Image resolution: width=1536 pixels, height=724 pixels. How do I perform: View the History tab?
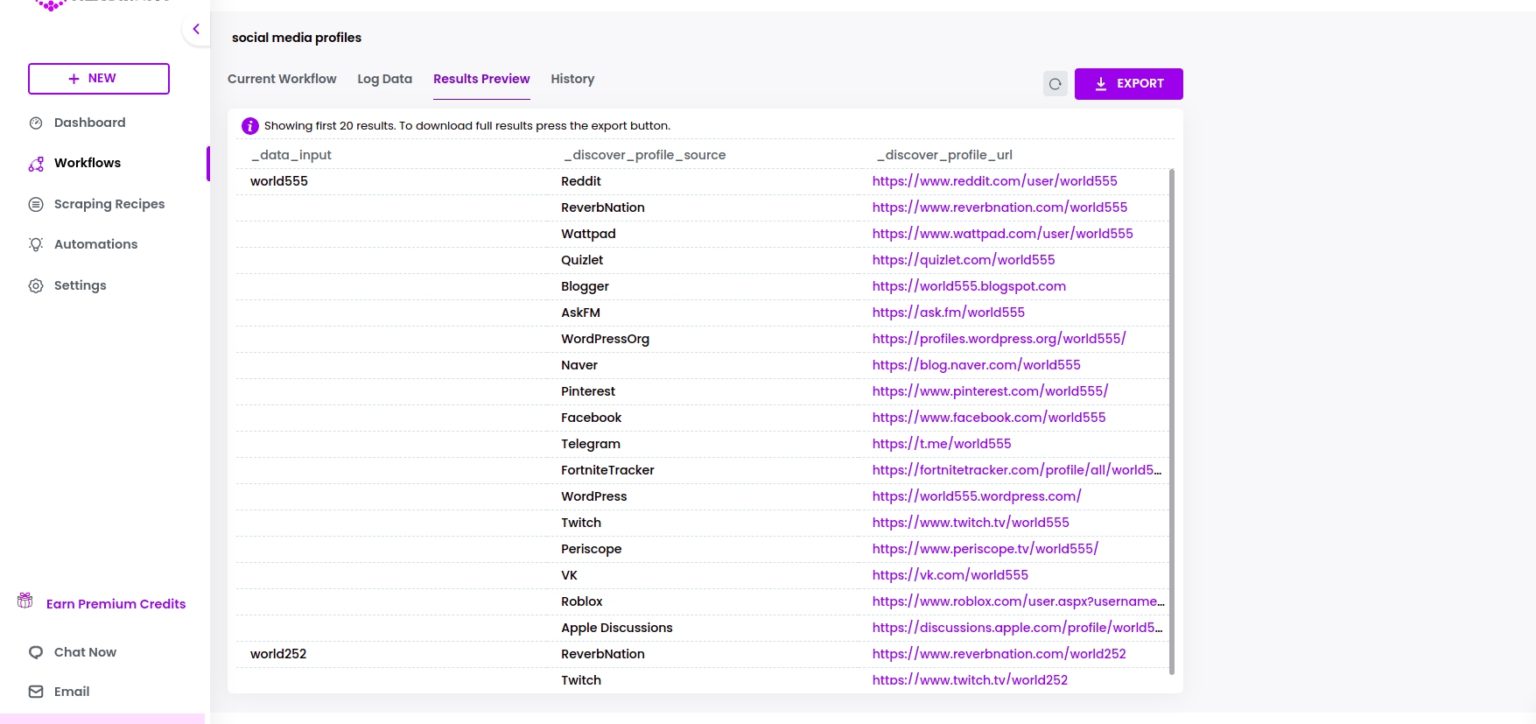(571, 78)
